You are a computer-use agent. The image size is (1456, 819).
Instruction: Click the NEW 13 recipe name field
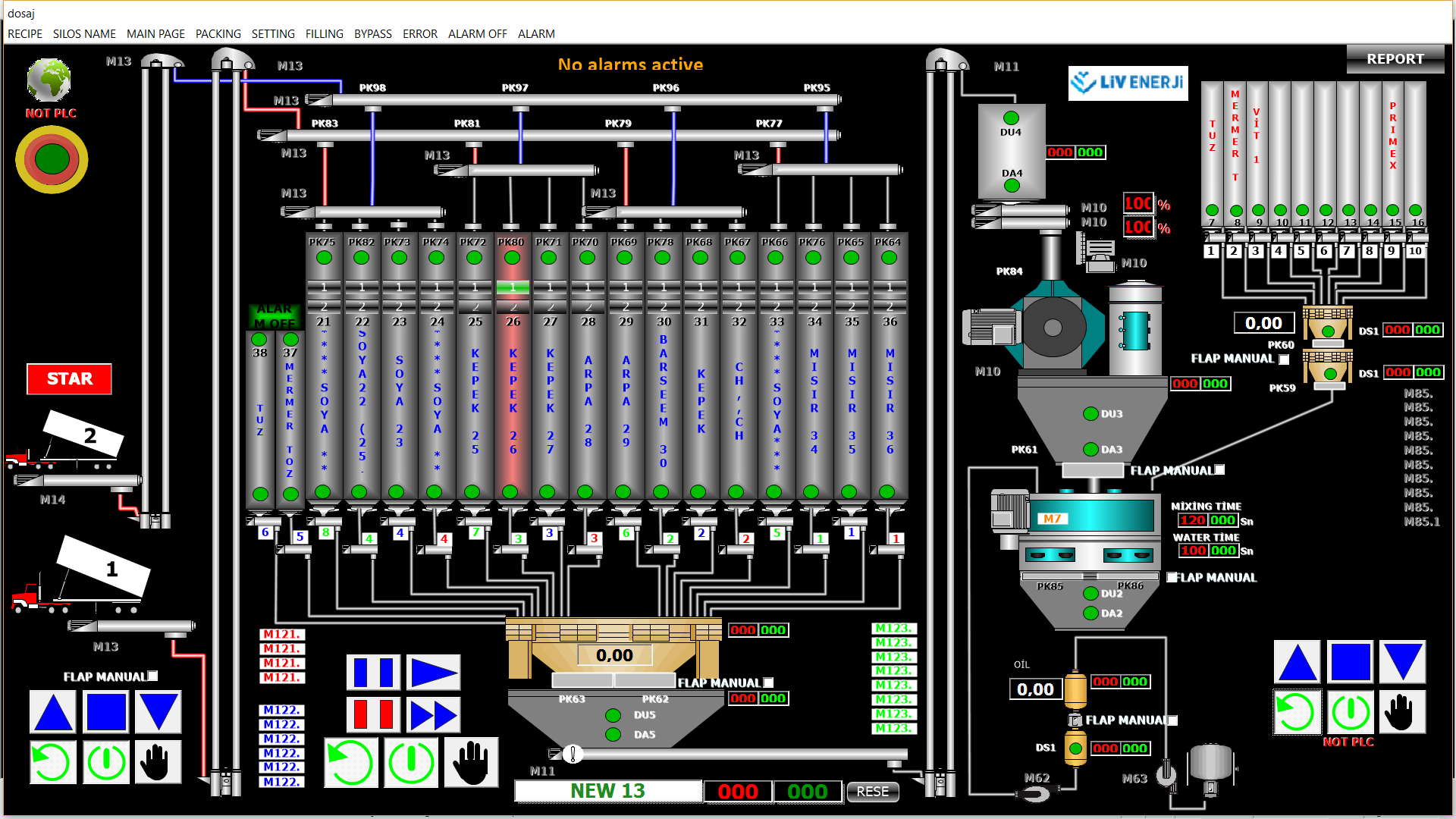click(607, 790)
